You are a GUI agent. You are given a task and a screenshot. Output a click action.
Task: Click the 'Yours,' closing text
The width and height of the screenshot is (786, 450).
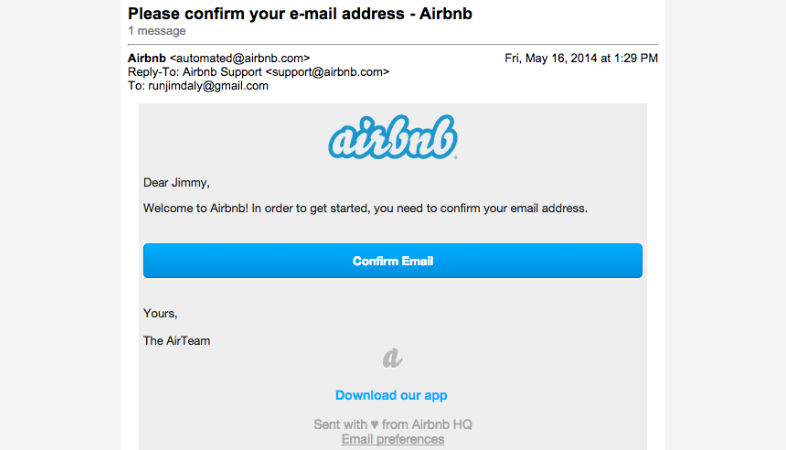coord(160,314)
